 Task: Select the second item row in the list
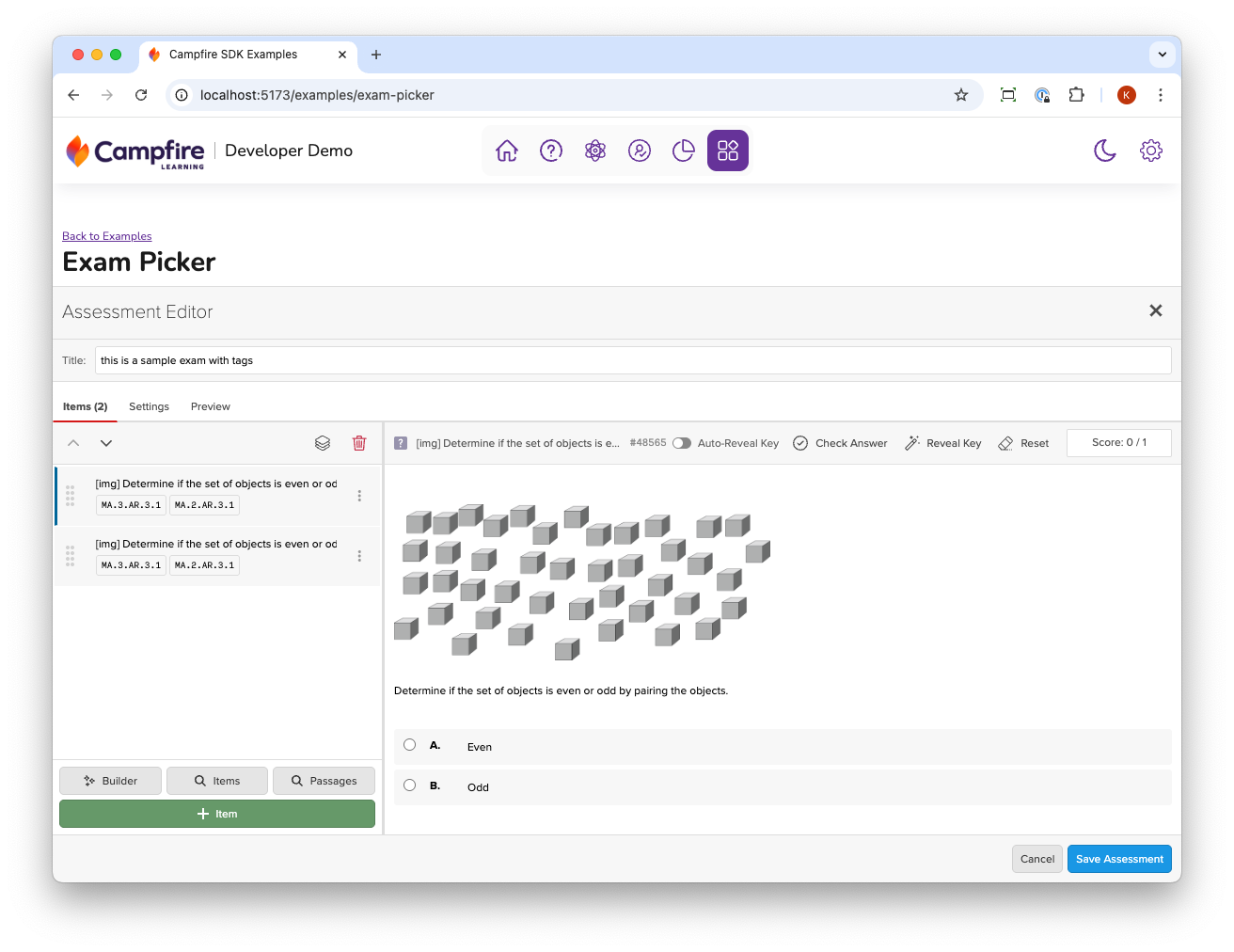(x=217, y=556)
